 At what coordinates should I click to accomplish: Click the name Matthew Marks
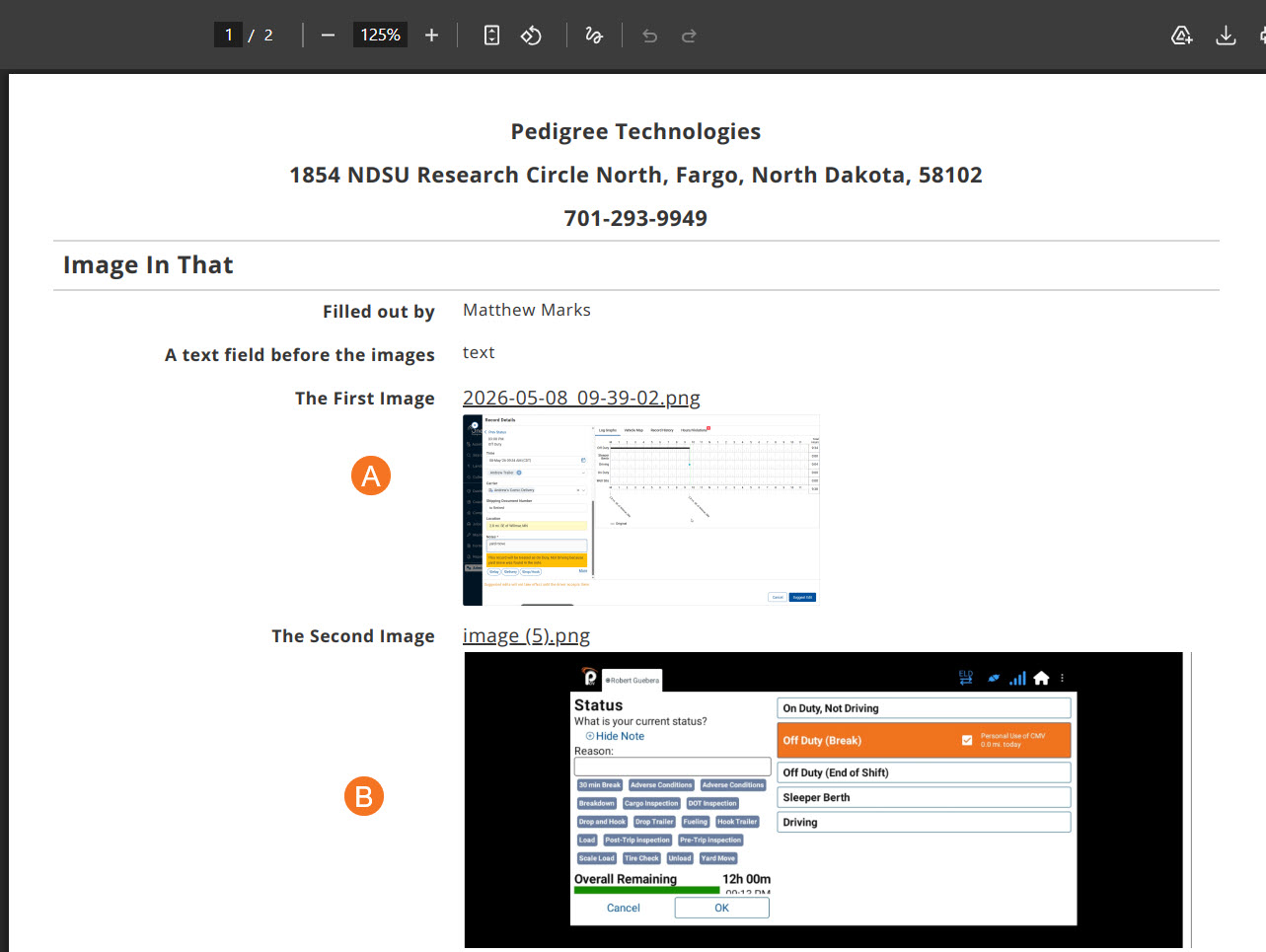tap(527, 310)
